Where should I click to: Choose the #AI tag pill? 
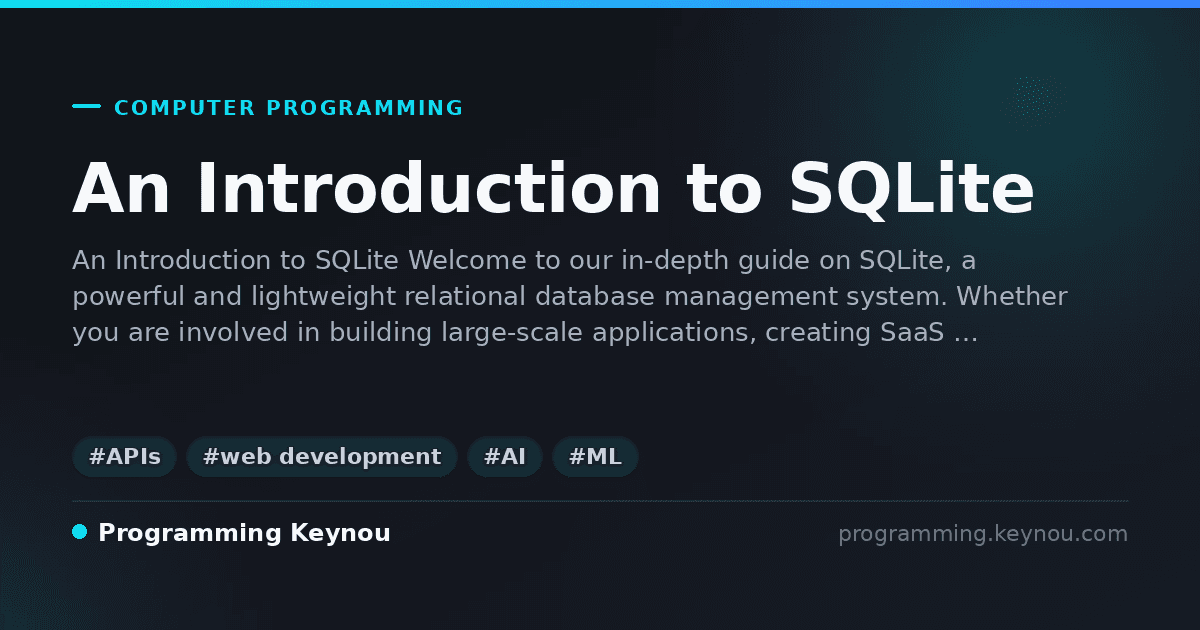pyautogui.click(x=505, y=457)
